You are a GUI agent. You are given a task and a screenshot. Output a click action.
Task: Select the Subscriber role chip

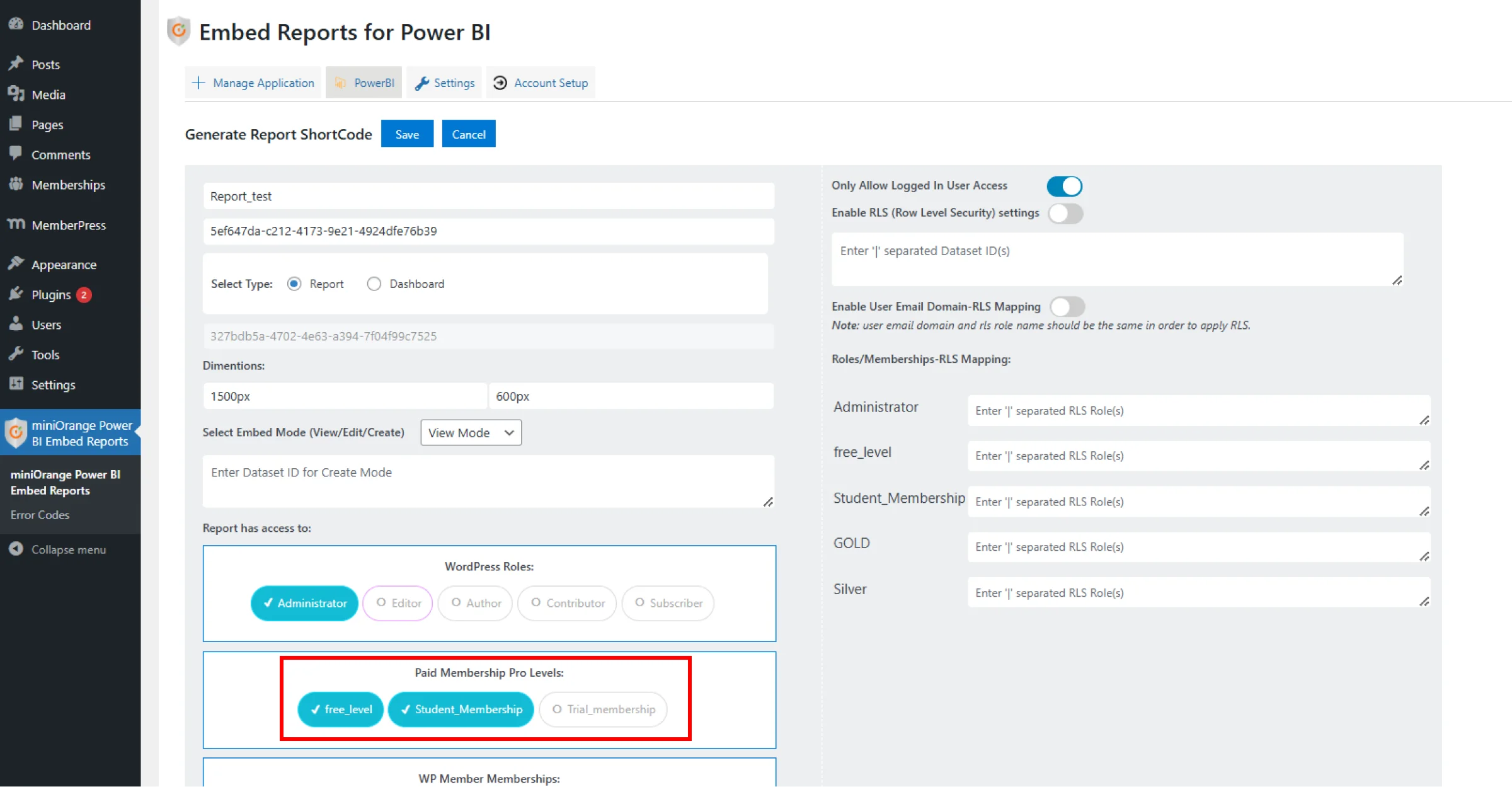(668, 603)
